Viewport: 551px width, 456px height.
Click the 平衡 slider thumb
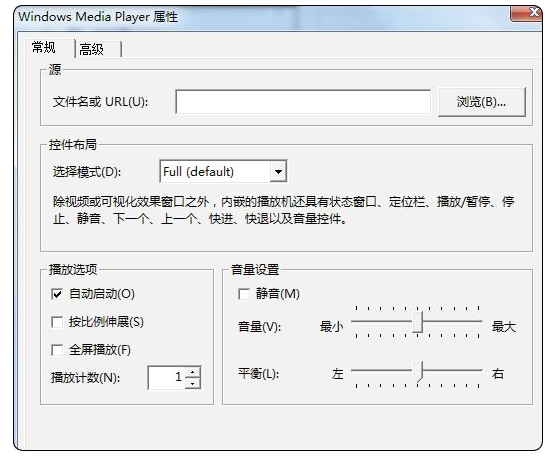pos(417,371)
